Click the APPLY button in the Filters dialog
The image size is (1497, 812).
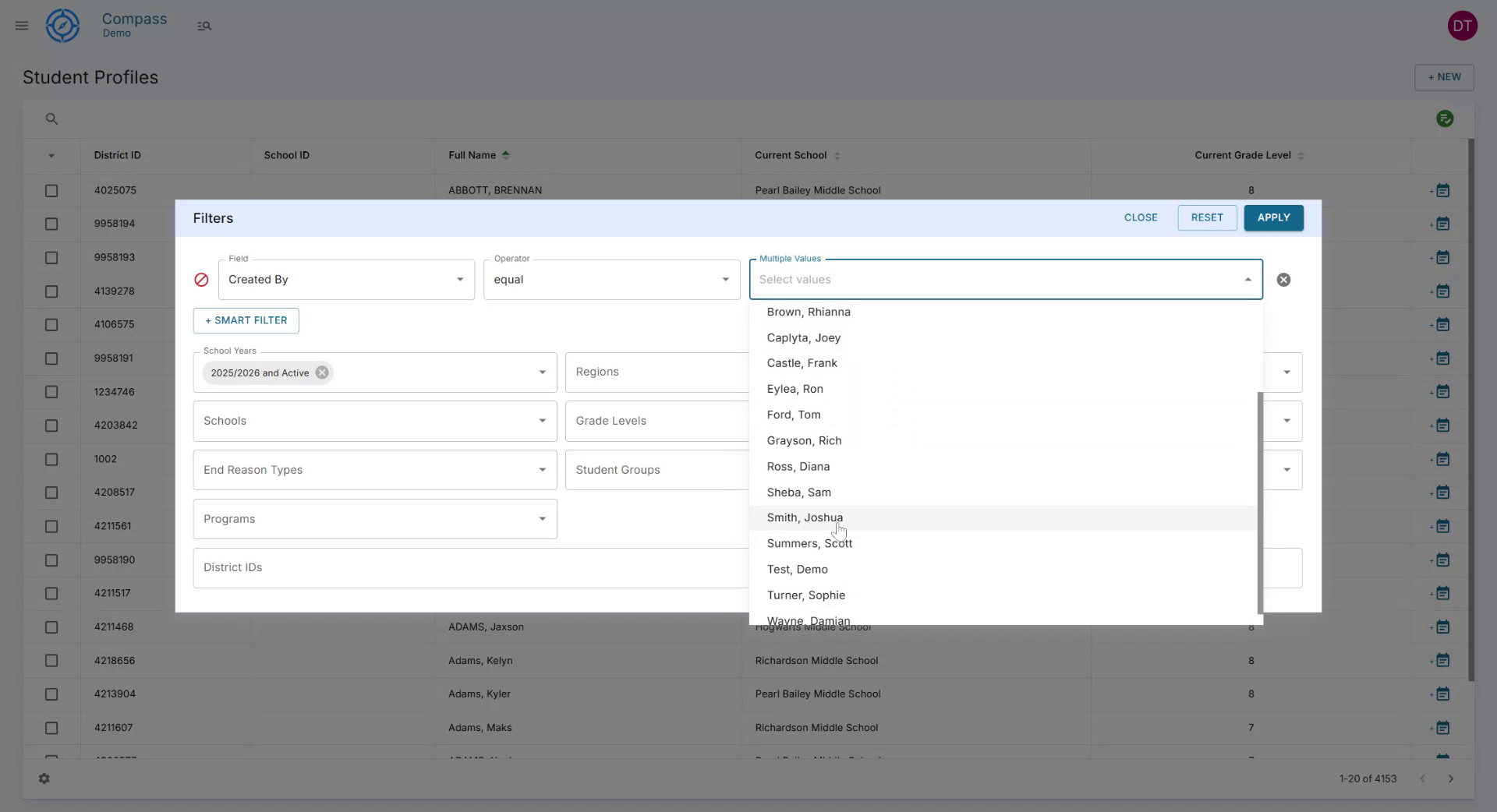[1273, 217]
